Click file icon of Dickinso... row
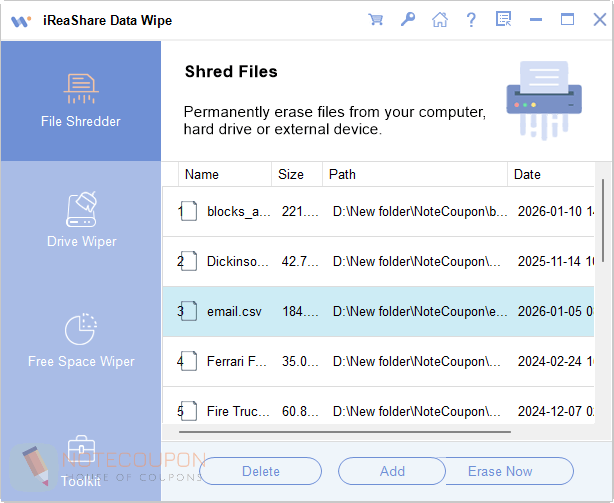The width and height of the screenshot is (614, 503). [189, 261]
